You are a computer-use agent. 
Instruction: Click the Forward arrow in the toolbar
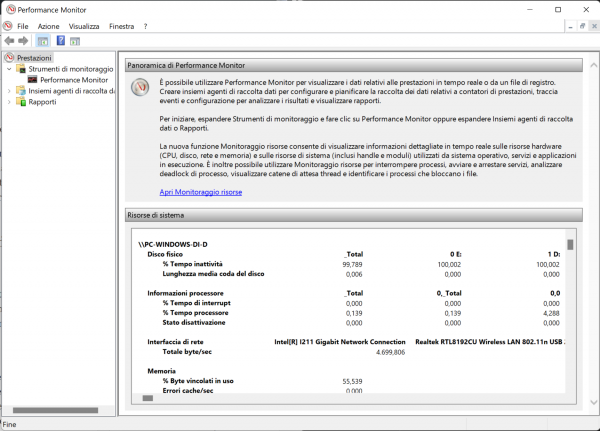[23, 41]
